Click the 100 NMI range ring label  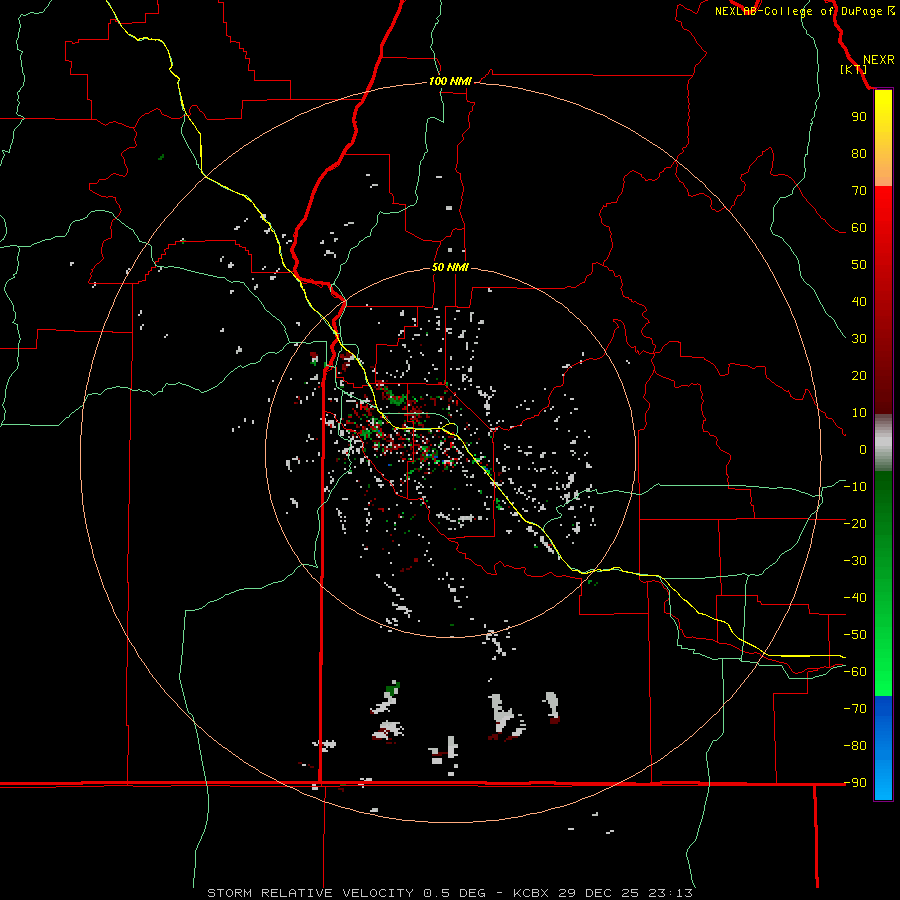tap(450, 82)
